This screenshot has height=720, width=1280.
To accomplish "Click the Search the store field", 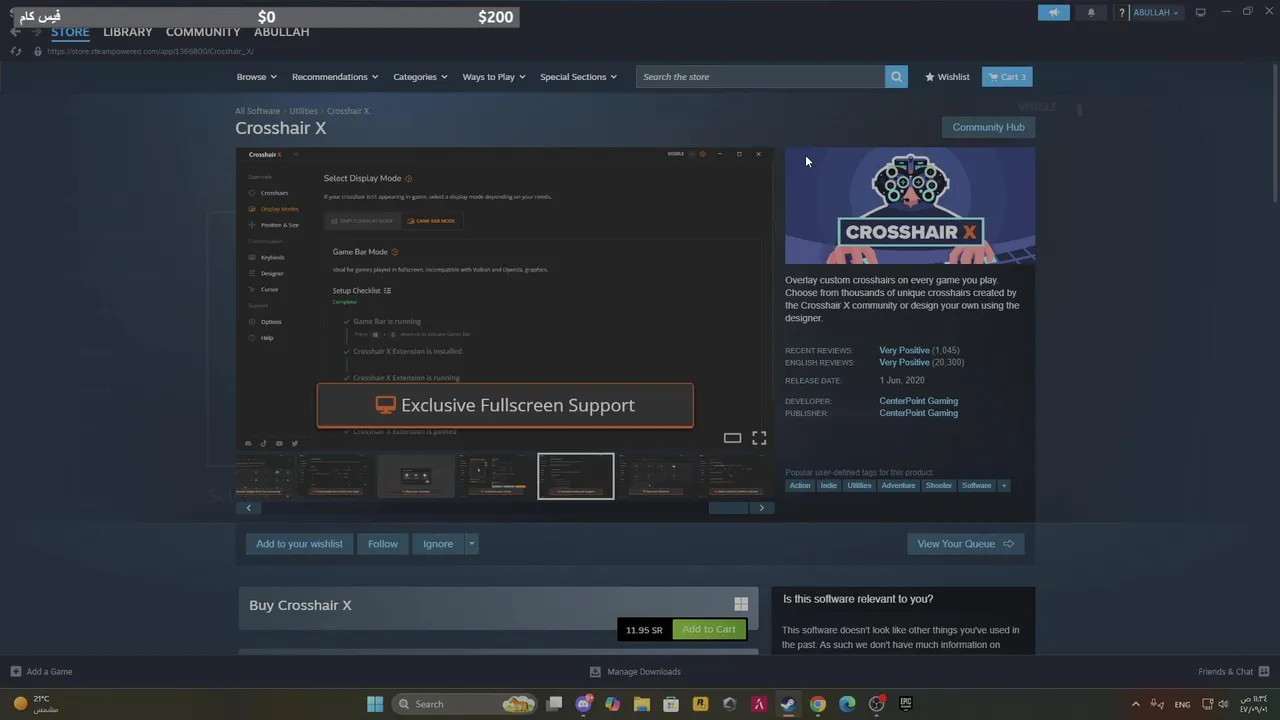I will coord(760,77).
